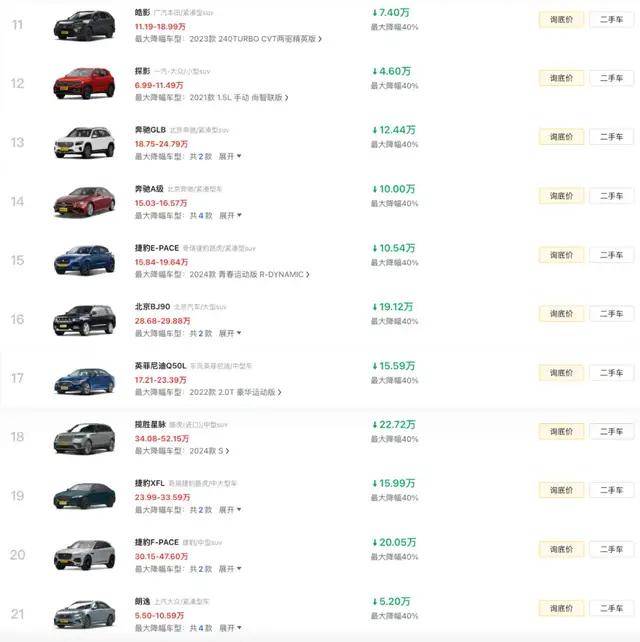Open the 奔驰A级 title link
The height and width of the screenshot is (642, 640).
click(149, 189)
